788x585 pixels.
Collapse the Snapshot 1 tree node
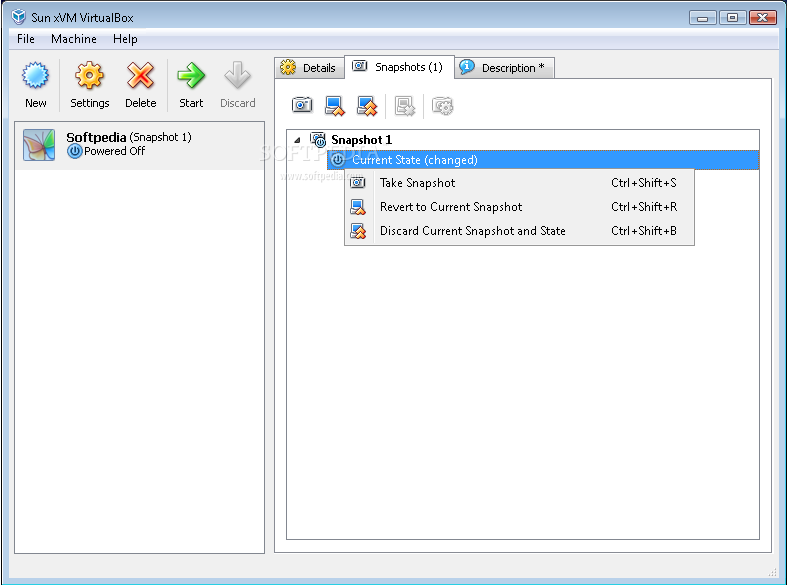click(298, 140)
